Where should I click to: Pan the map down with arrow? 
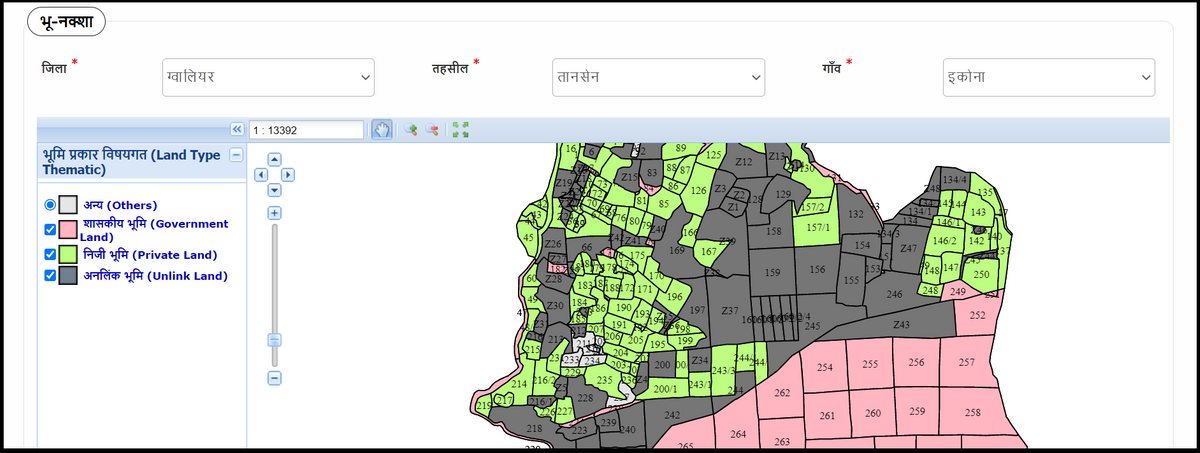point(275,189)
